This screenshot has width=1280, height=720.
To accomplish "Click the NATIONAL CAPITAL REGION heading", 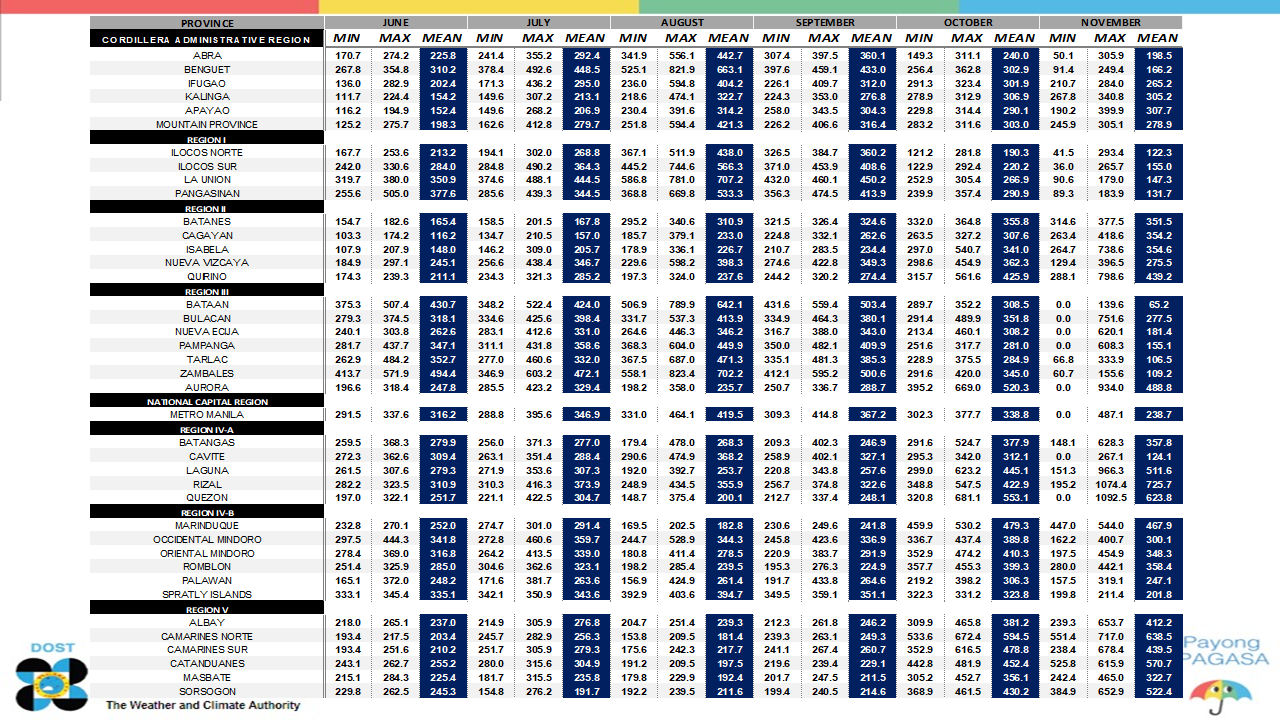I will click(206, 401).
